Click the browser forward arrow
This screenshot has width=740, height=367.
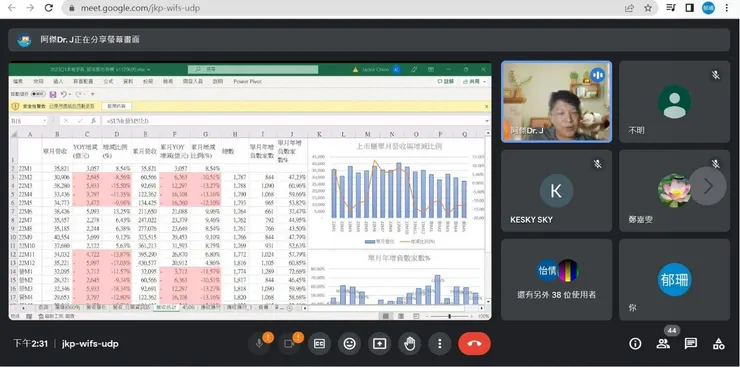pos(30,8)
